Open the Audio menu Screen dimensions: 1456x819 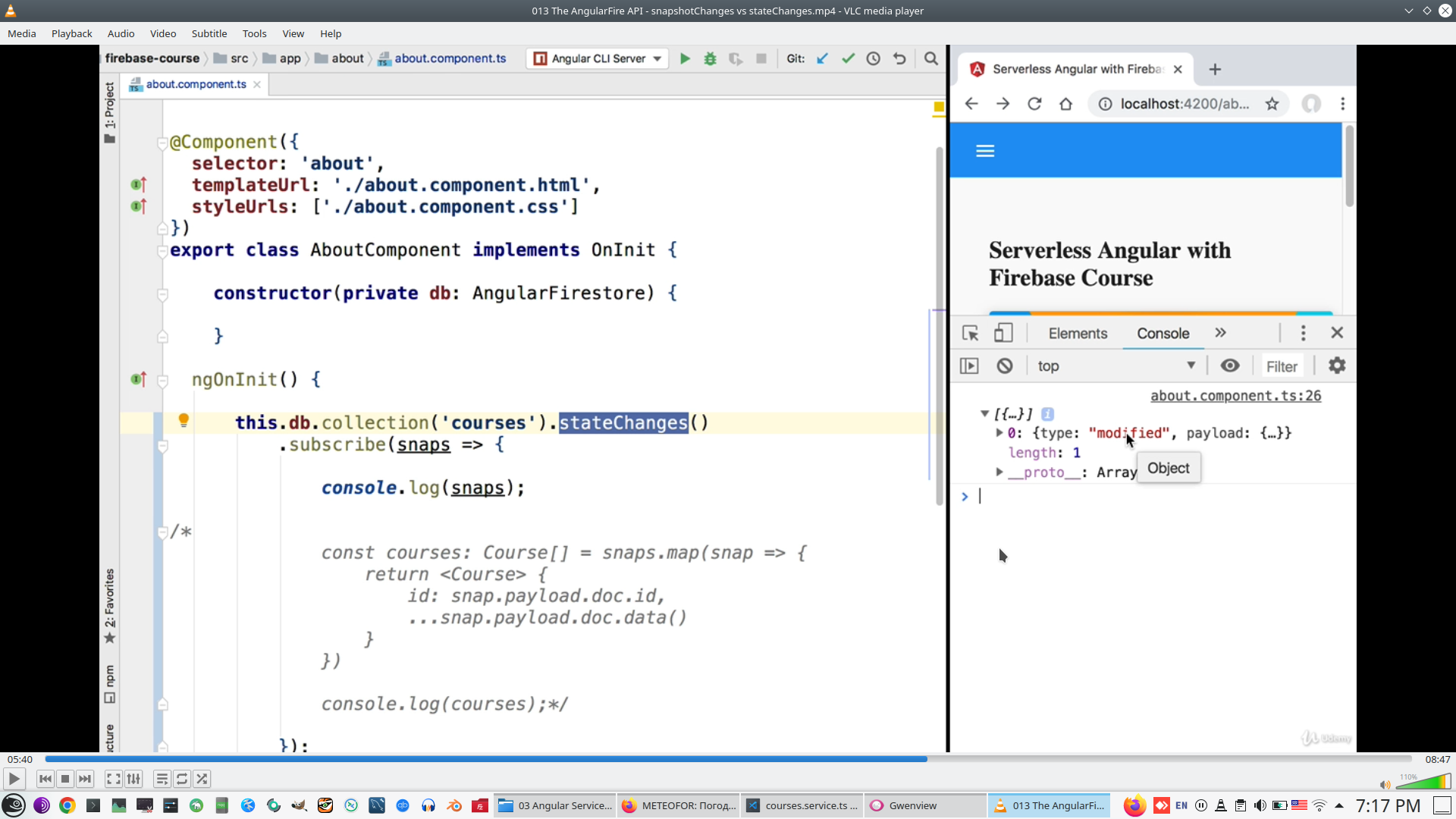point(121,33)
